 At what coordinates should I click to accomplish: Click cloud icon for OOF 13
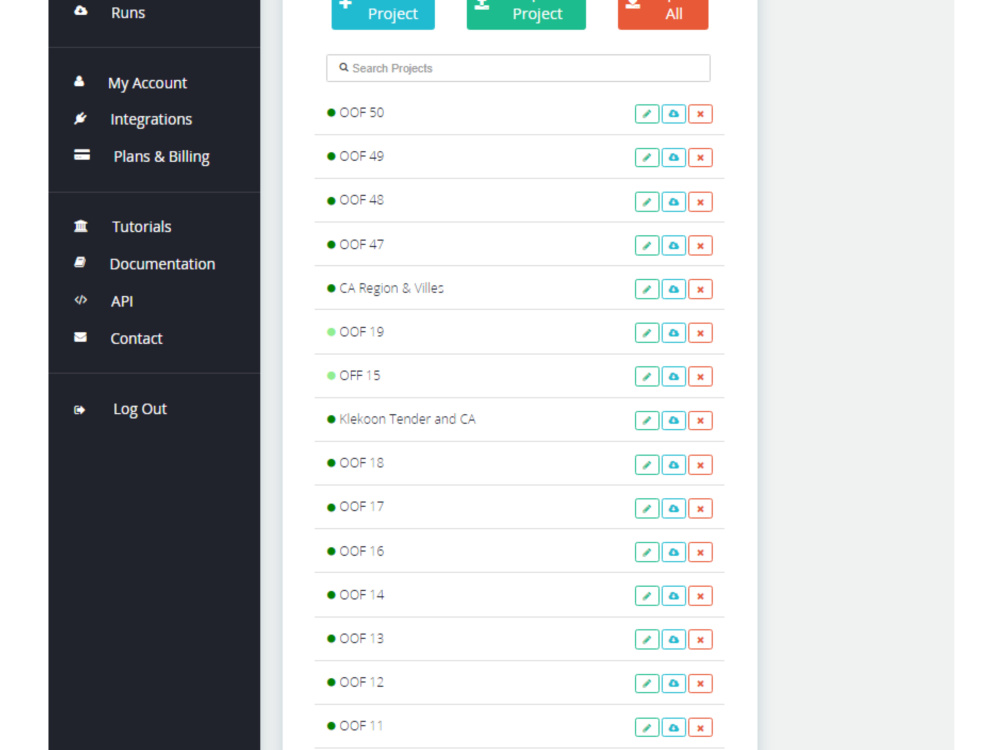point(673,640)
